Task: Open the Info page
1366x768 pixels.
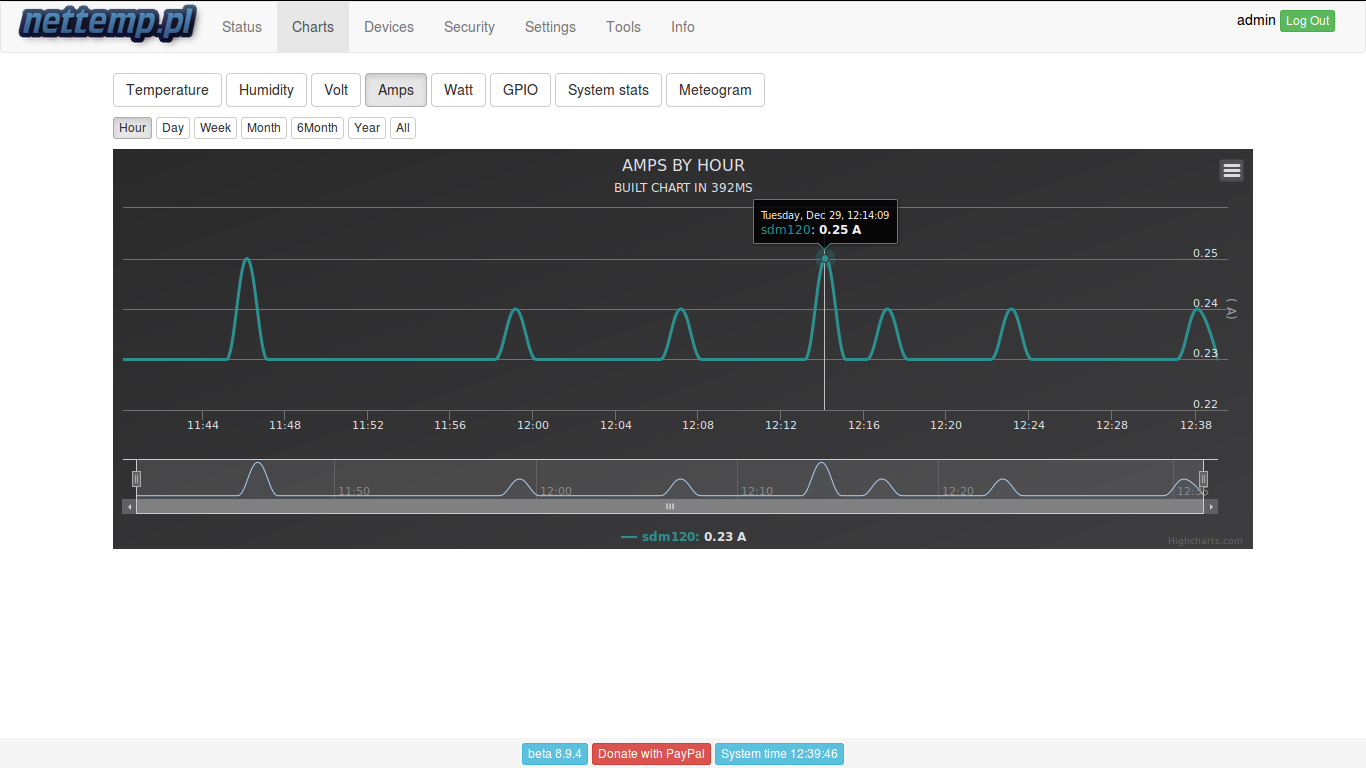Action: point(683,27)
